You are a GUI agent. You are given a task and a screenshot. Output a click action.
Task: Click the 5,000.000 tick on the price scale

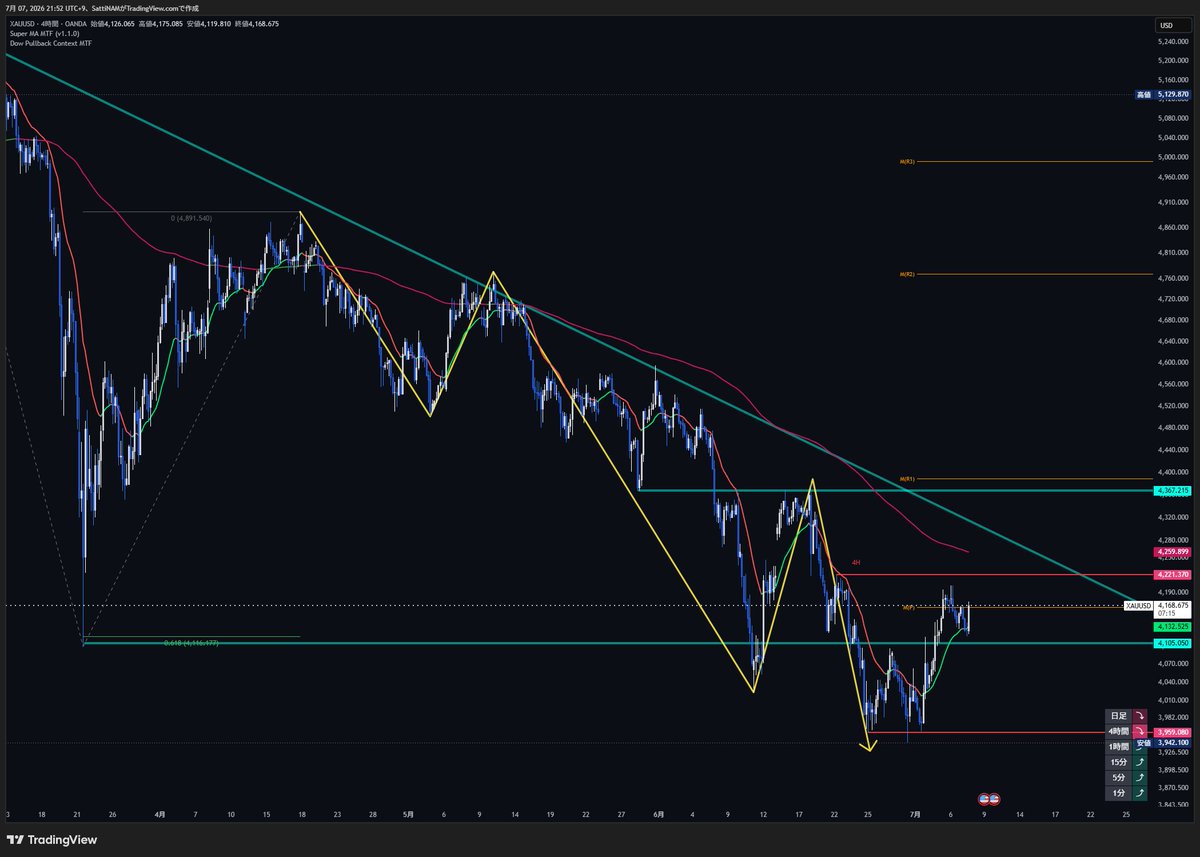1171,157
